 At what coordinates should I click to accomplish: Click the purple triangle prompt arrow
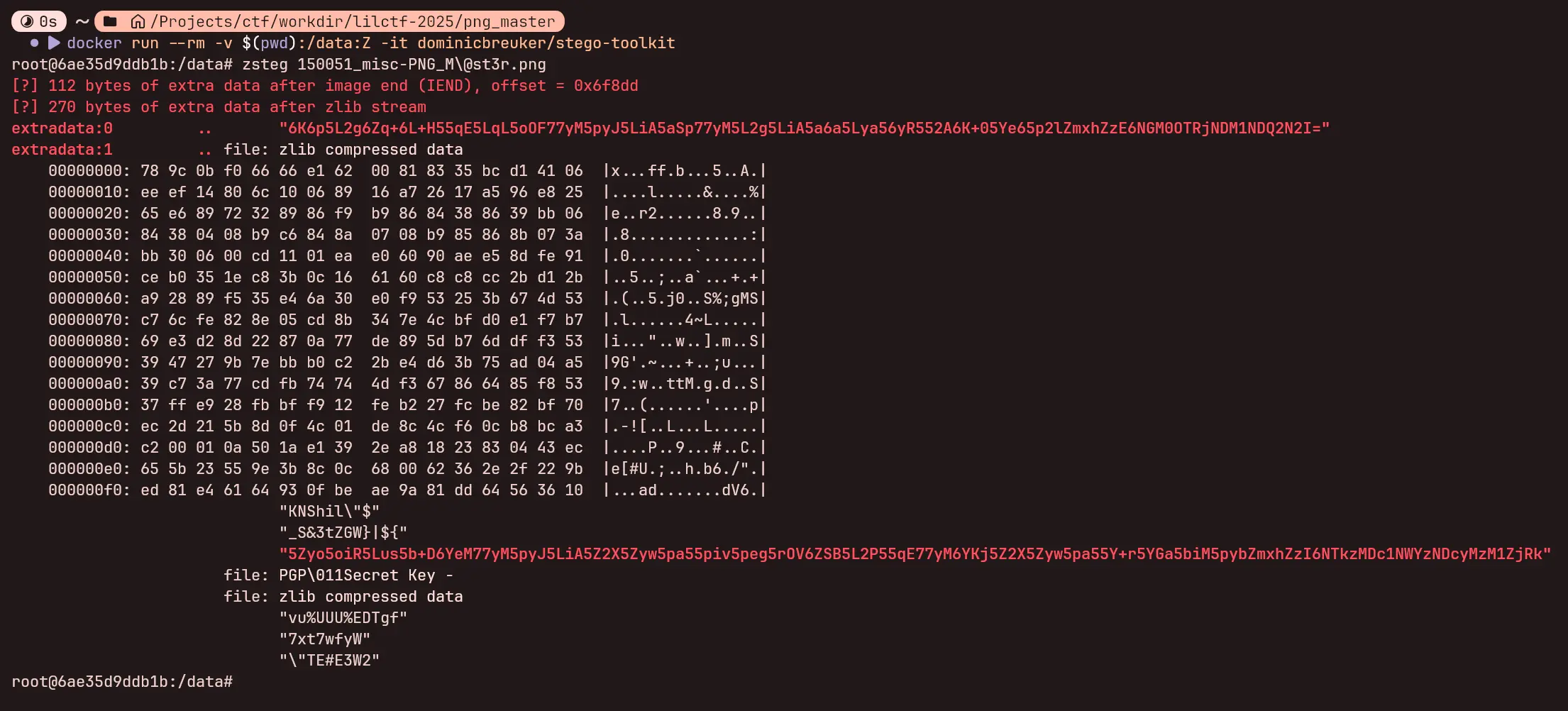tap(54, 43)
